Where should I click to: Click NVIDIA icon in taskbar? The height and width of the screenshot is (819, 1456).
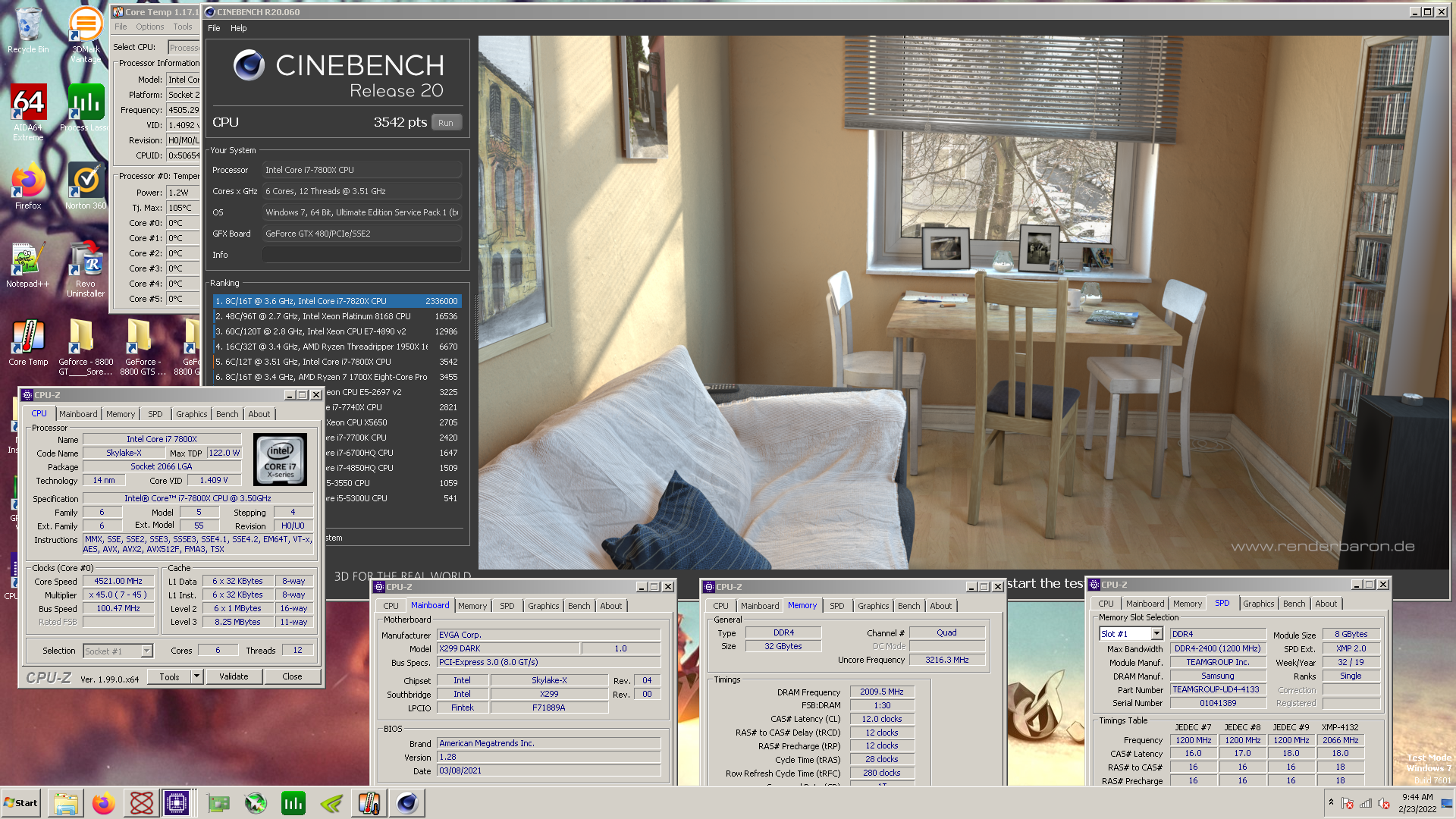click(x=331, y=803)
